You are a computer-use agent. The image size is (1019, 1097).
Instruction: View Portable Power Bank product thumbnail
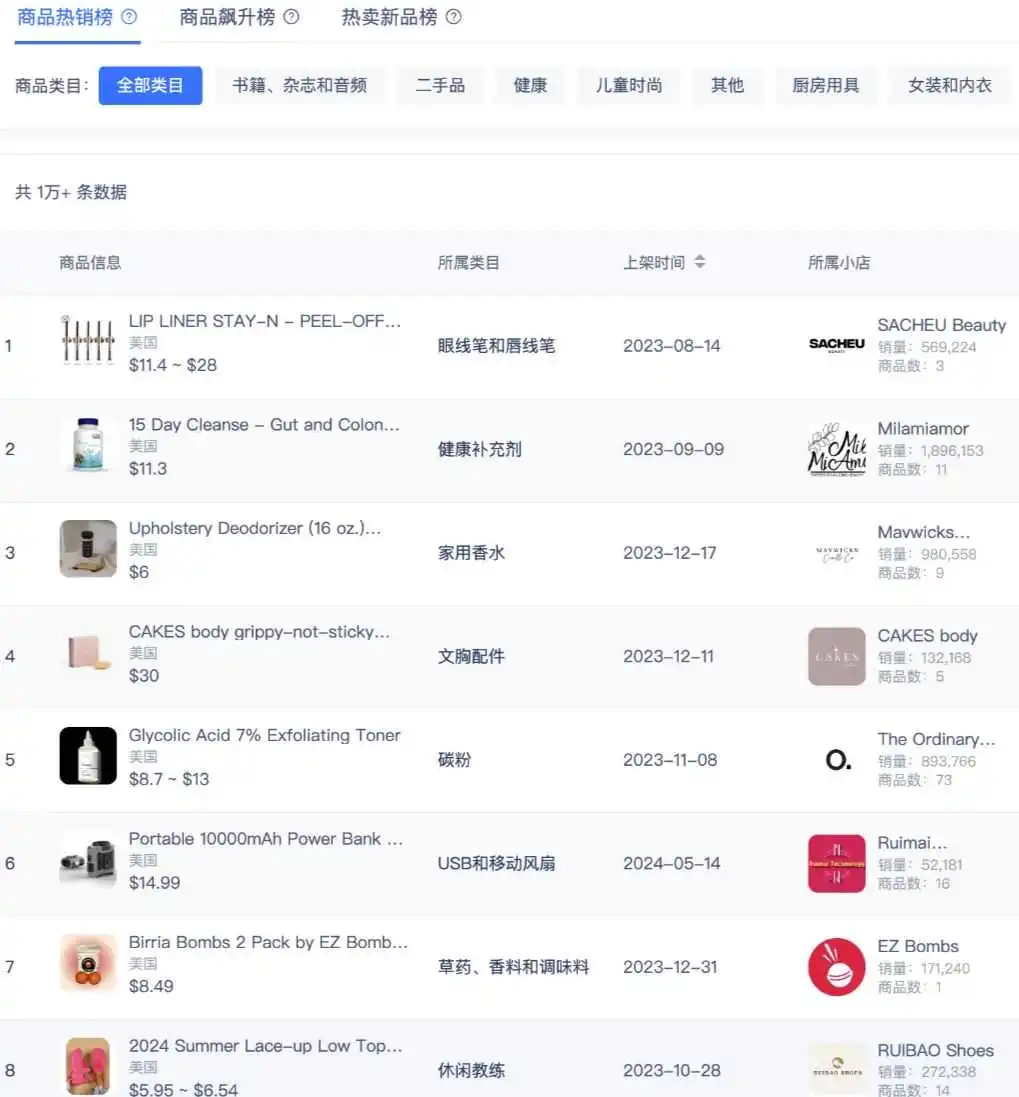(x=88, y=859)
